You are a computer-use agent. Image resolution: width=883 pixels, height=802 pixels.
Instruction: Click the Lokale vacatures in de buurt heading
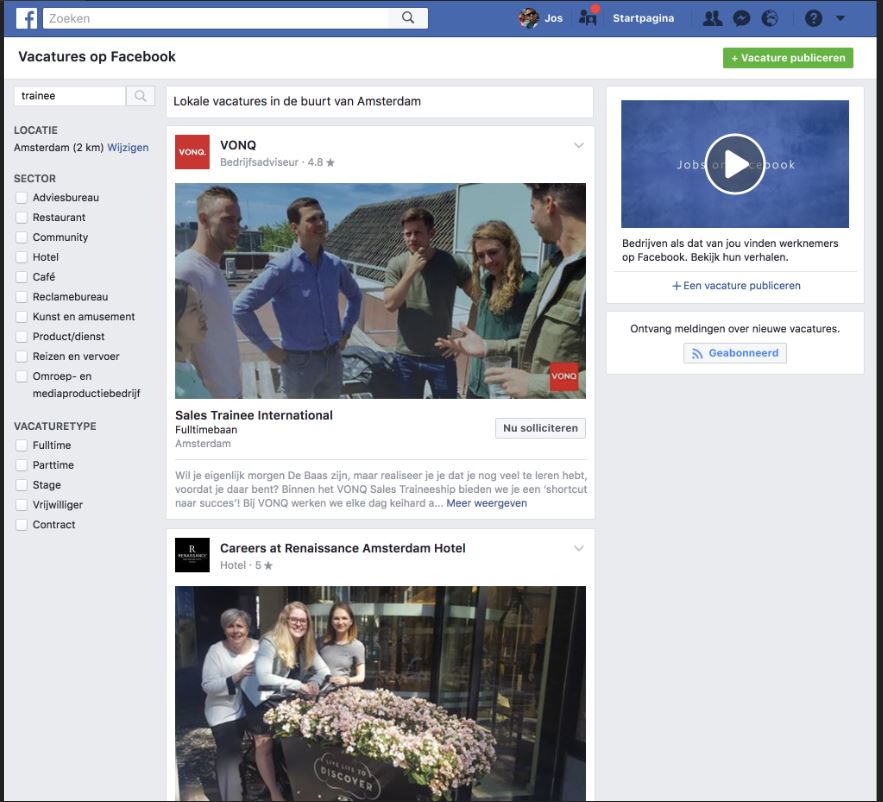[x=297, y=101]
